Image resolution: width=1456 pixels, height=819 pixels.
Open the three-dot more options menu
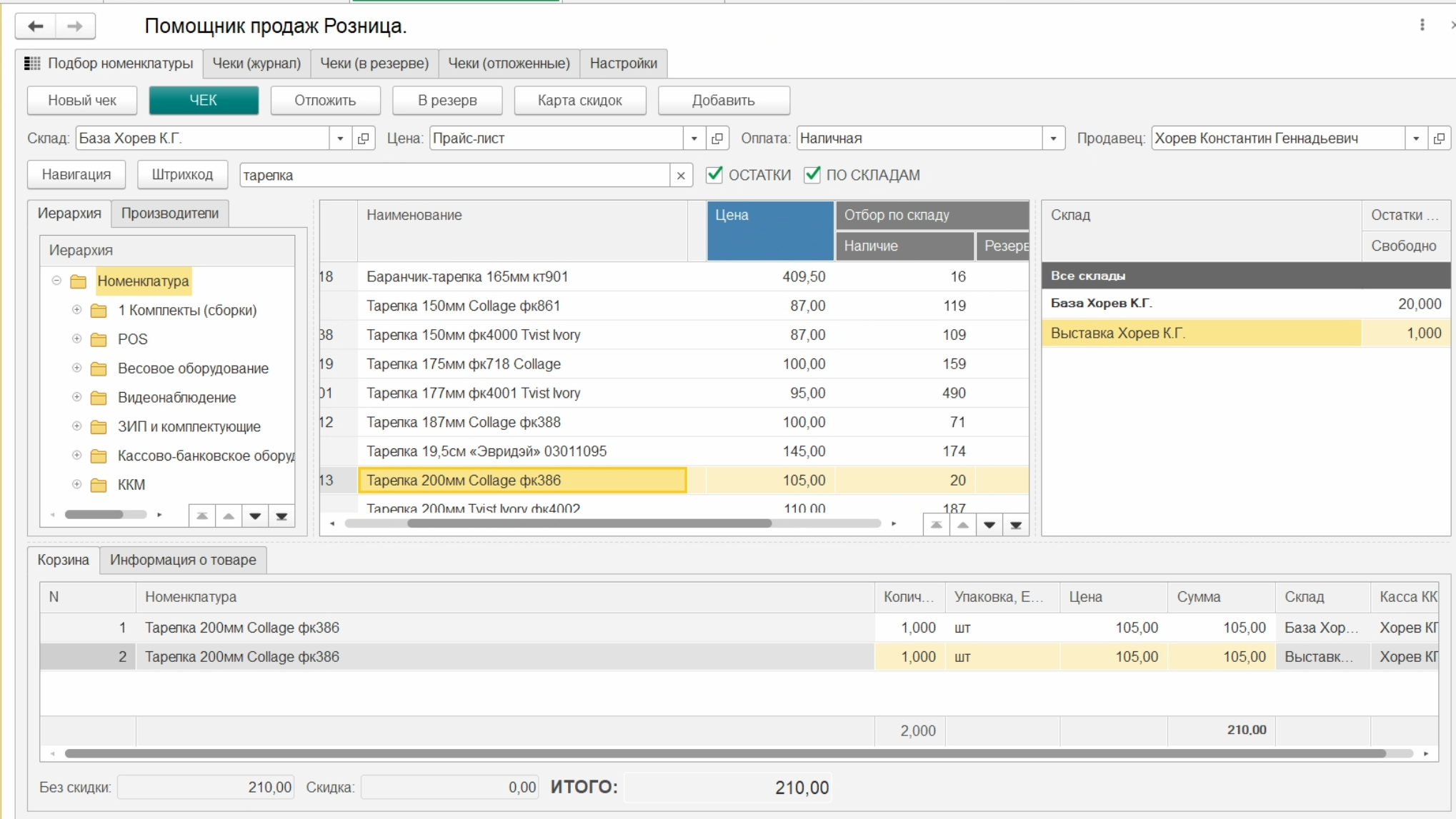coord(1422,26)
